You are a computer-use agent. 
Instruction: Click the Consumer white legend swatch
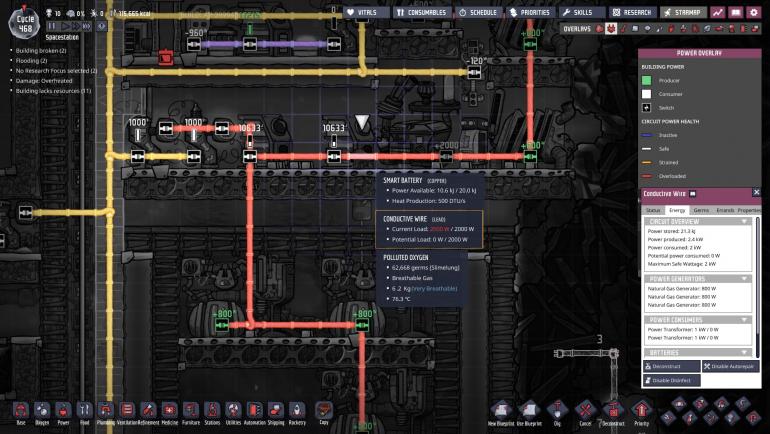click(x=646, y=94)
